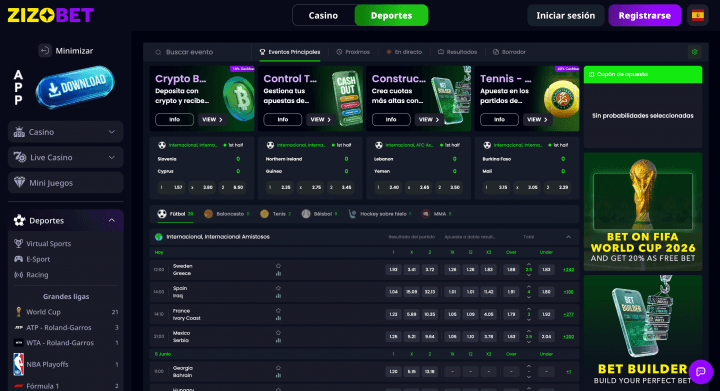Select Over 1.88 for Sweden vs Greece
Image resolution: width=720 pixels, height=391 pixels.
511,270
